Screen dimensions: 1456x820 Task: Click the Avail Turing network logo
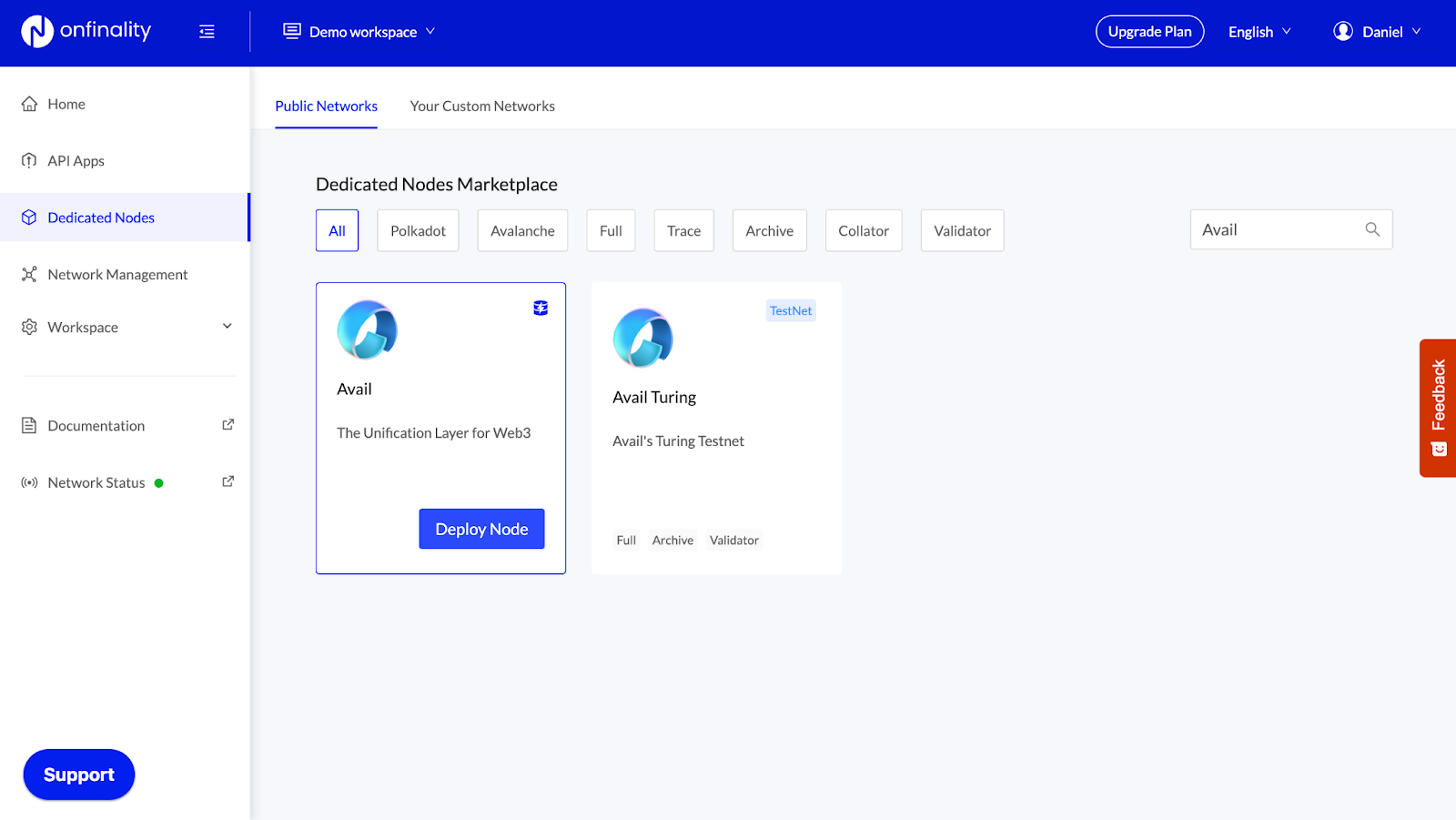[x=642, y=338]
